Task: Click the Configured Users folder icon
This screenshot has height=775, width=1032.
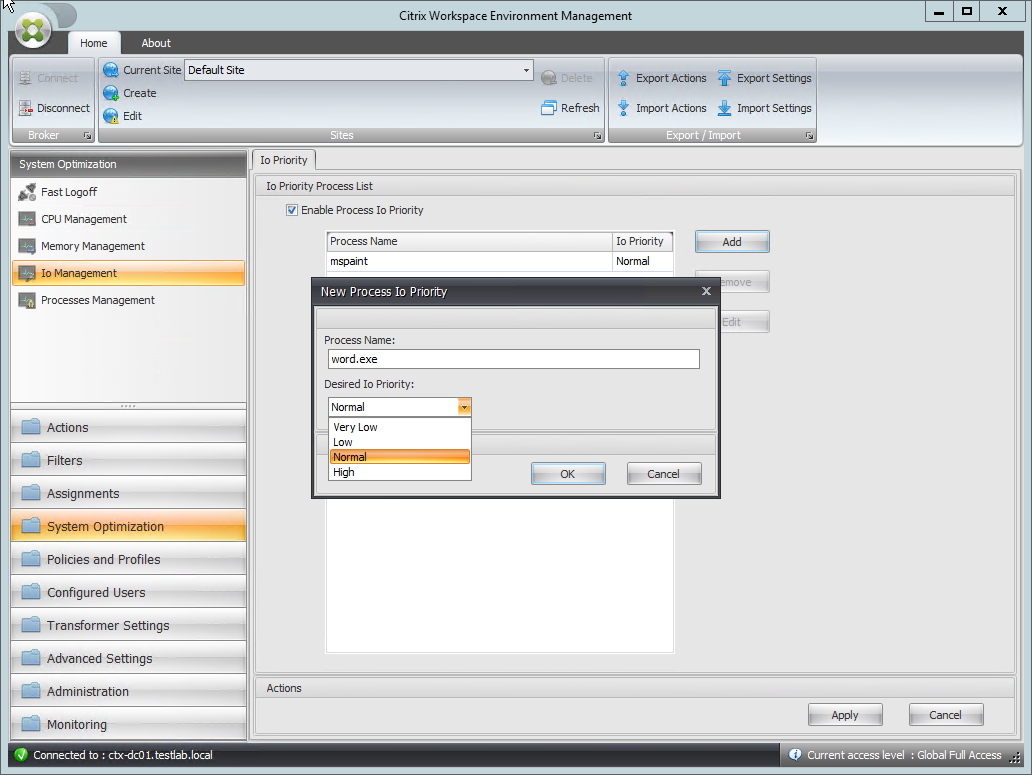Action: (31, 592)
